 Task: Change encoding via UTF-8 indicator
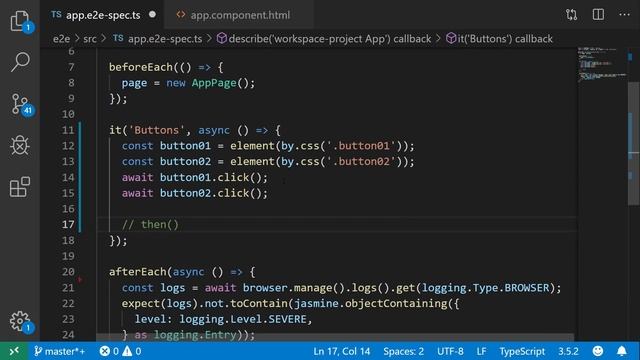(x=450, y=351)
